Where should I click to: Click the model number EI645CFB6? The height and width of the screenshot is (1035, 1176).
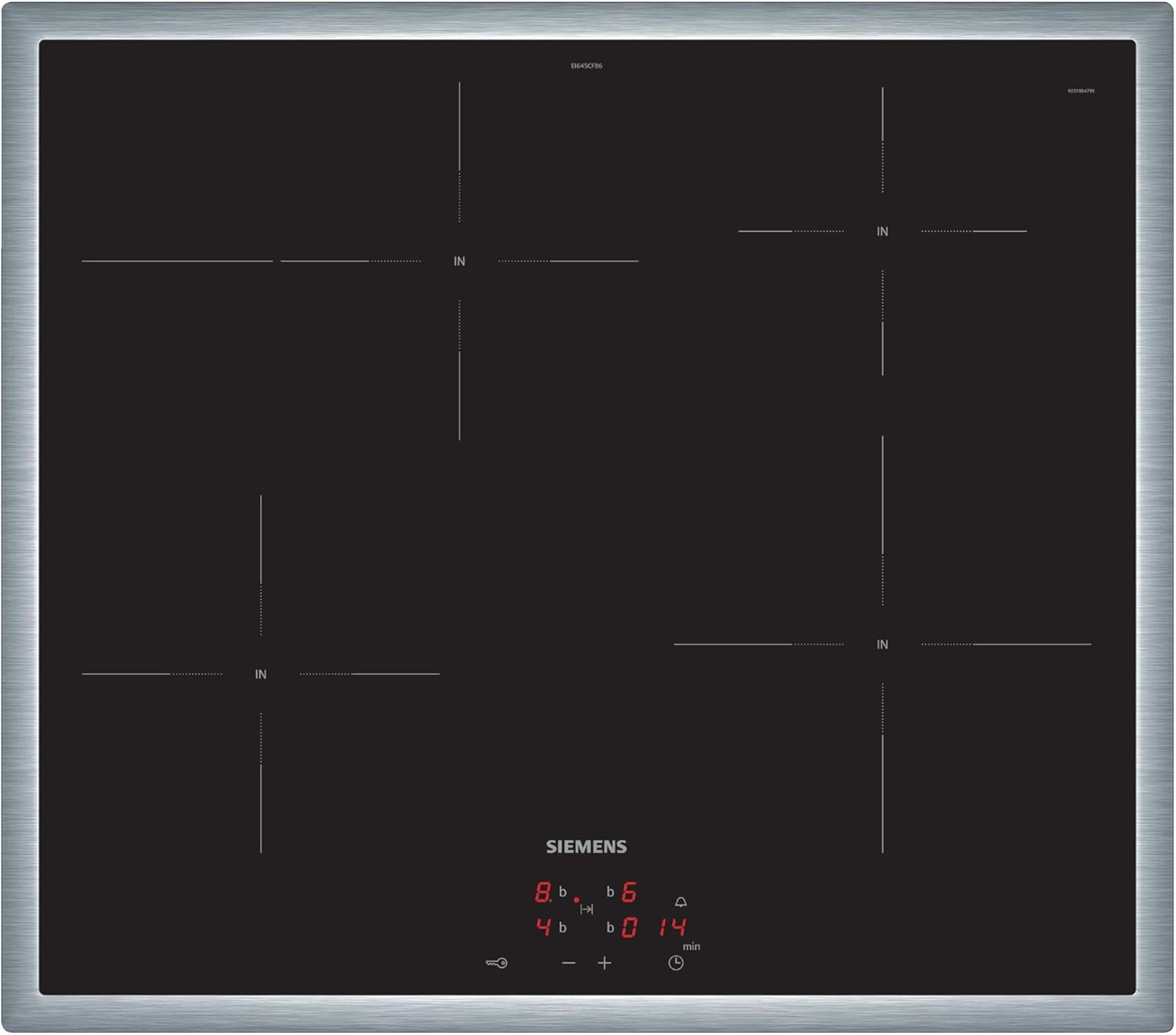pos(586,66)
